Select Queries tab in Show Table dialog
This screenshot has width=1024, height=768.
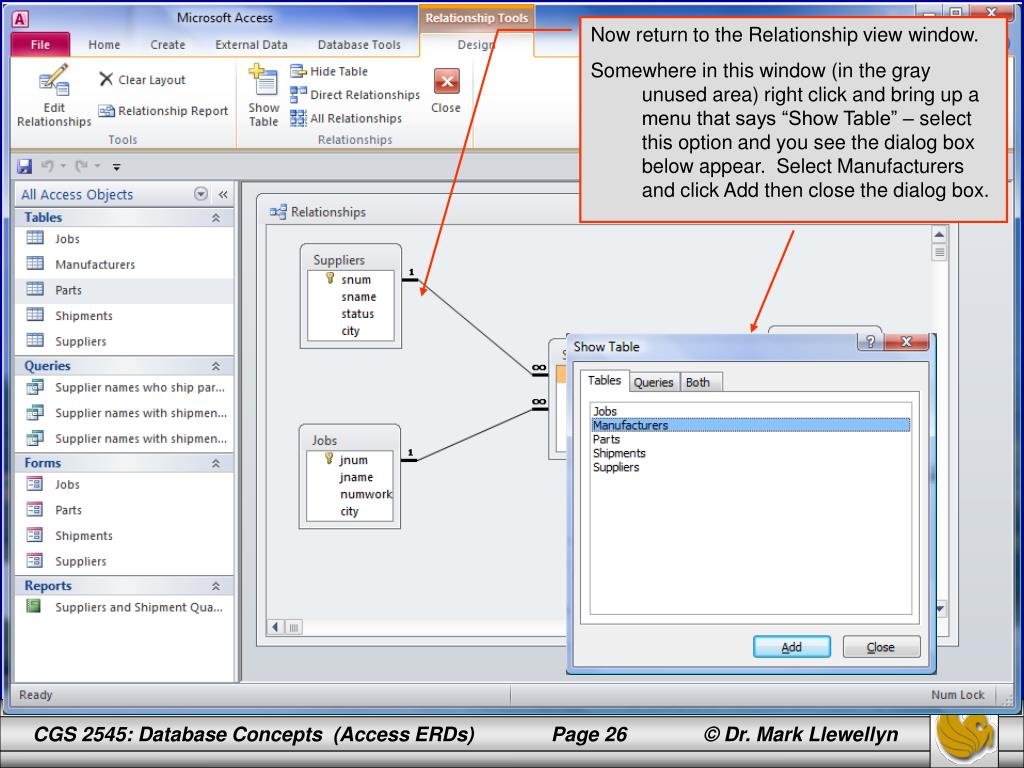pos(654,382)
